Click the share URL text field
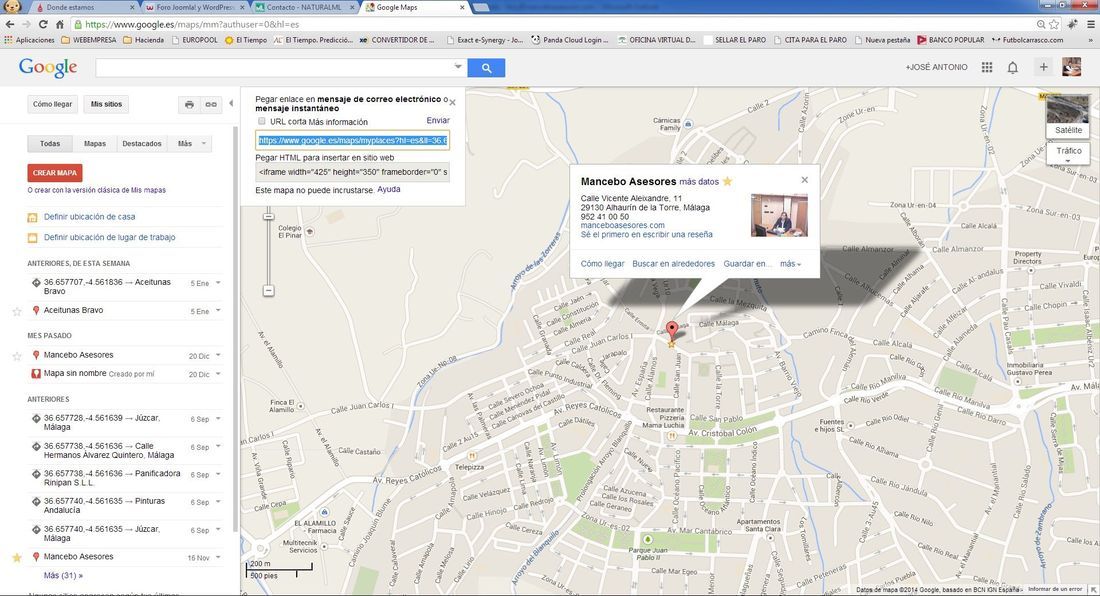The width and height of the screenshot is (1100, 596). (352, 140)
